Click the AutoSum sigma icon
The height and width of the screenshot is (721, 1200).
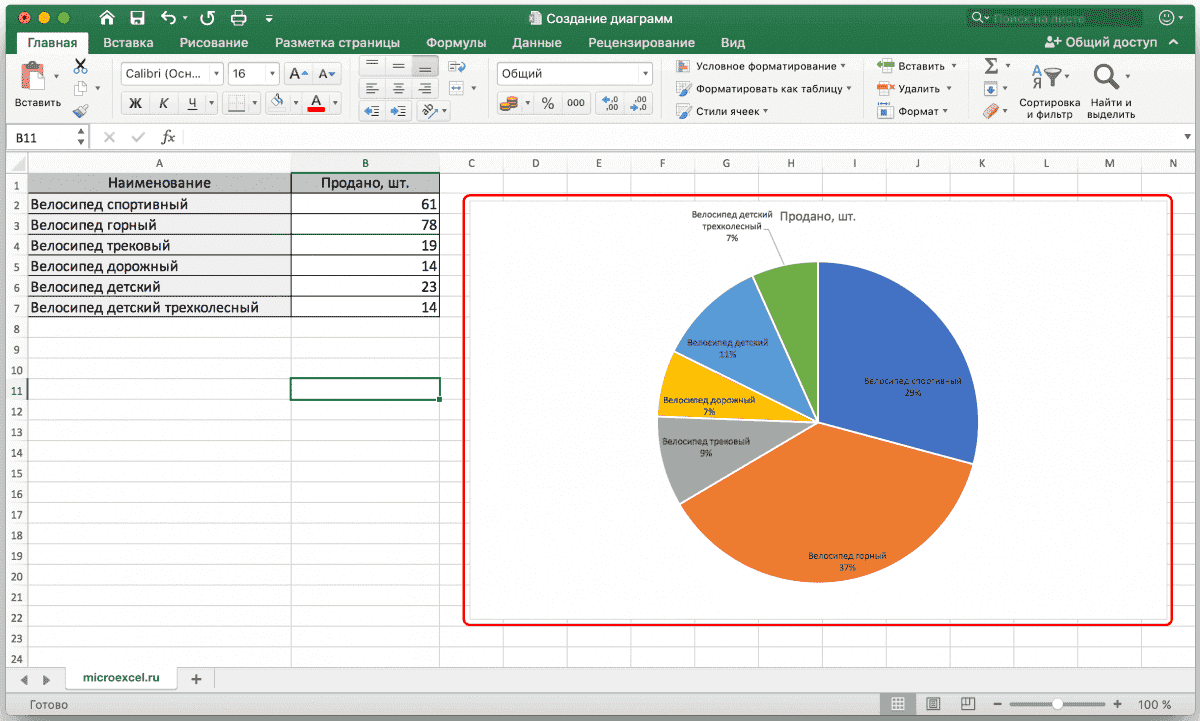click(991, 66)
